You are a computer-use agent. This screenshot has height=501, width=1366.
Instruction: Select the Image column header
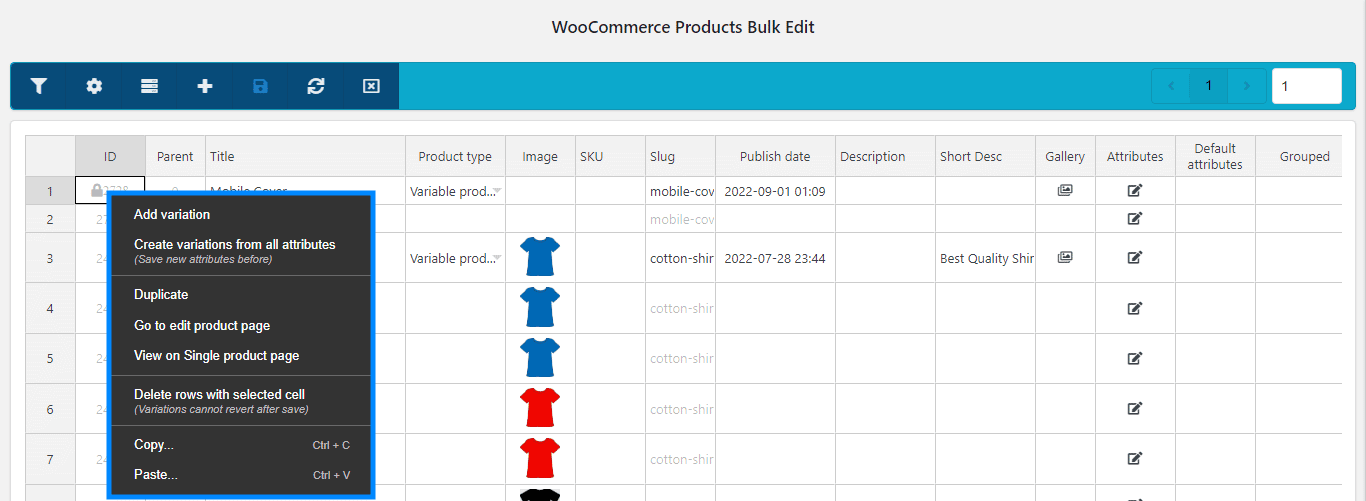(x=540, y=156)
